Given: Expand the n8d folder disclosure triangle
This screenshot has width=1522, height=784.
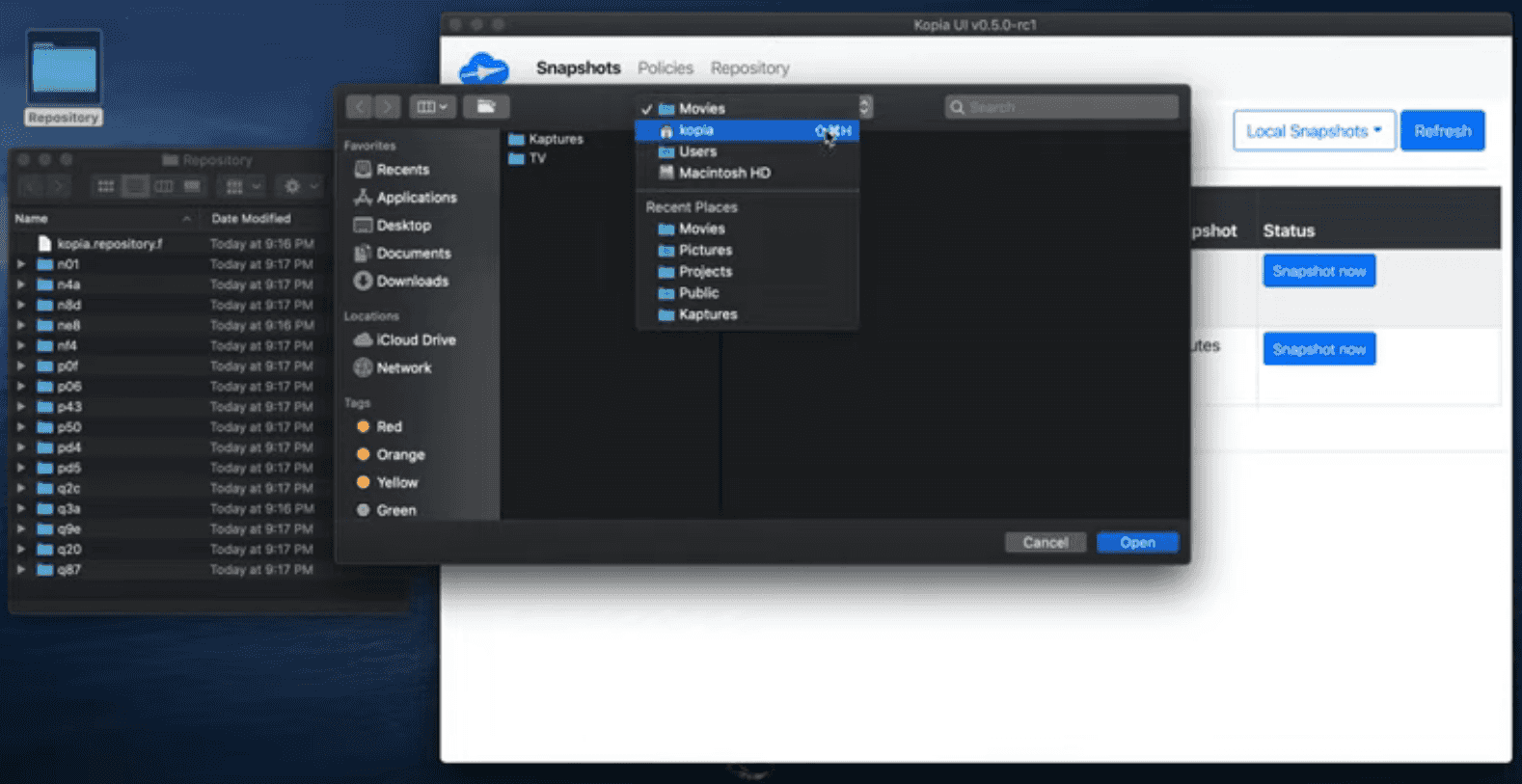Looking at the screenshot, I should (x=21, y=305).
